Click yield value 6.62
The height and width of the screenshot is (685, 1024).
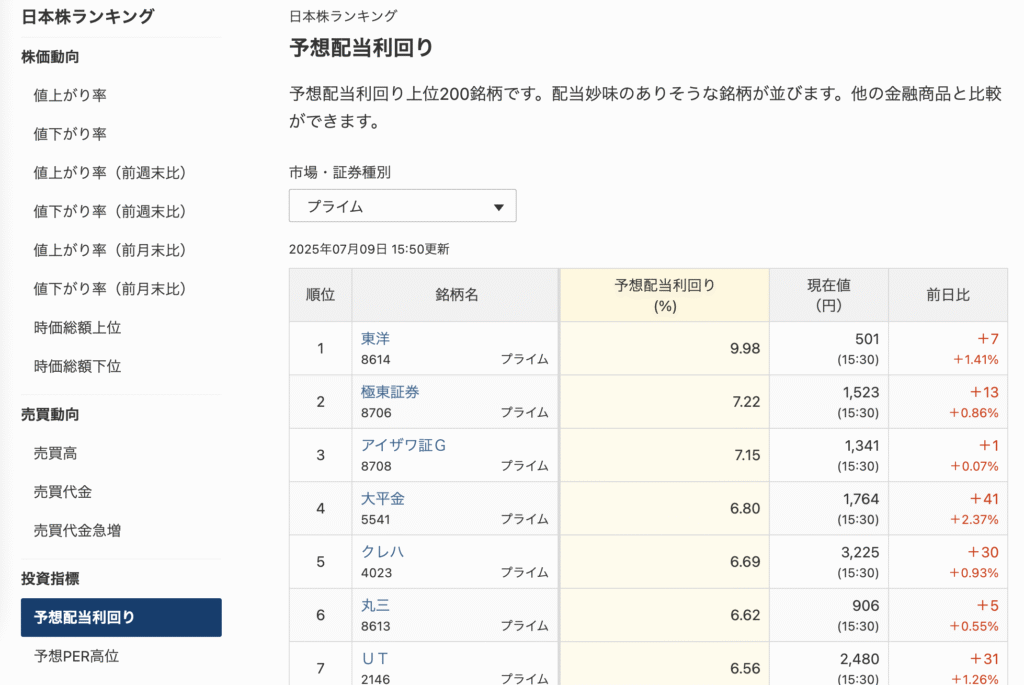(745, 615)
